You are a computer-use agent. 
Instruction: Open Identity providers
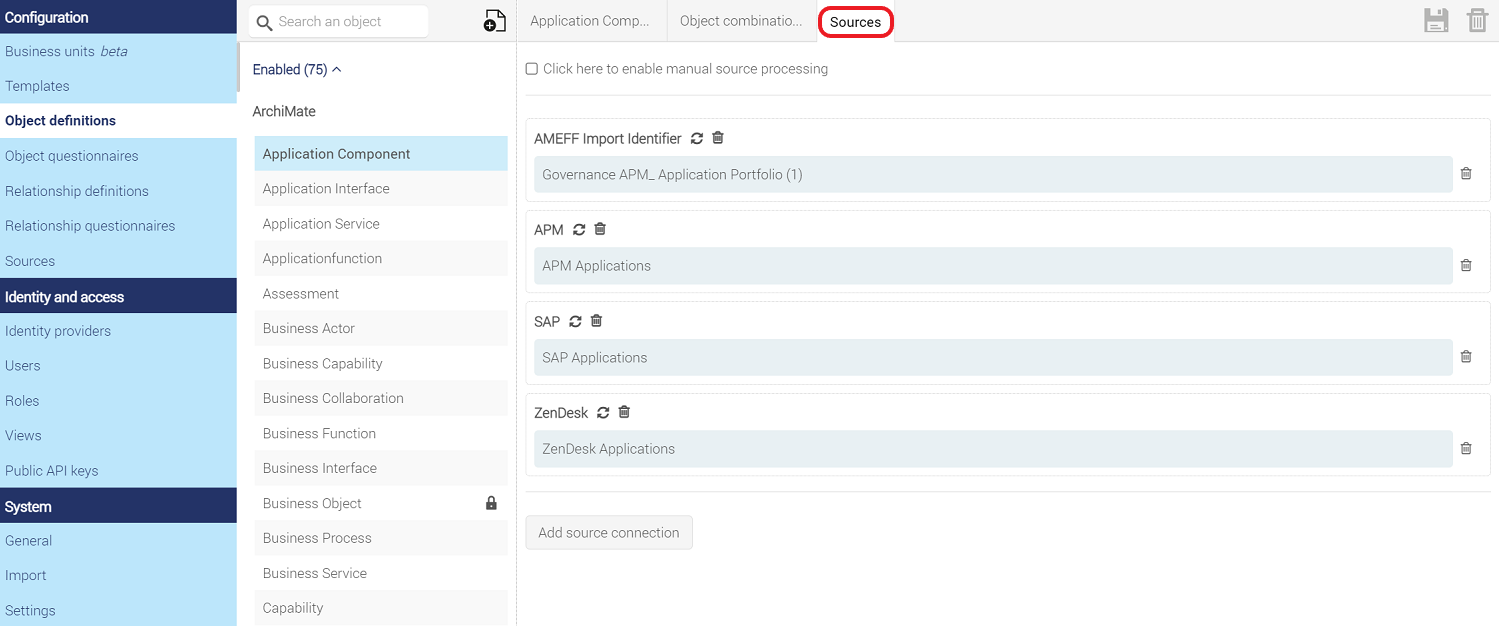(118, 331)
